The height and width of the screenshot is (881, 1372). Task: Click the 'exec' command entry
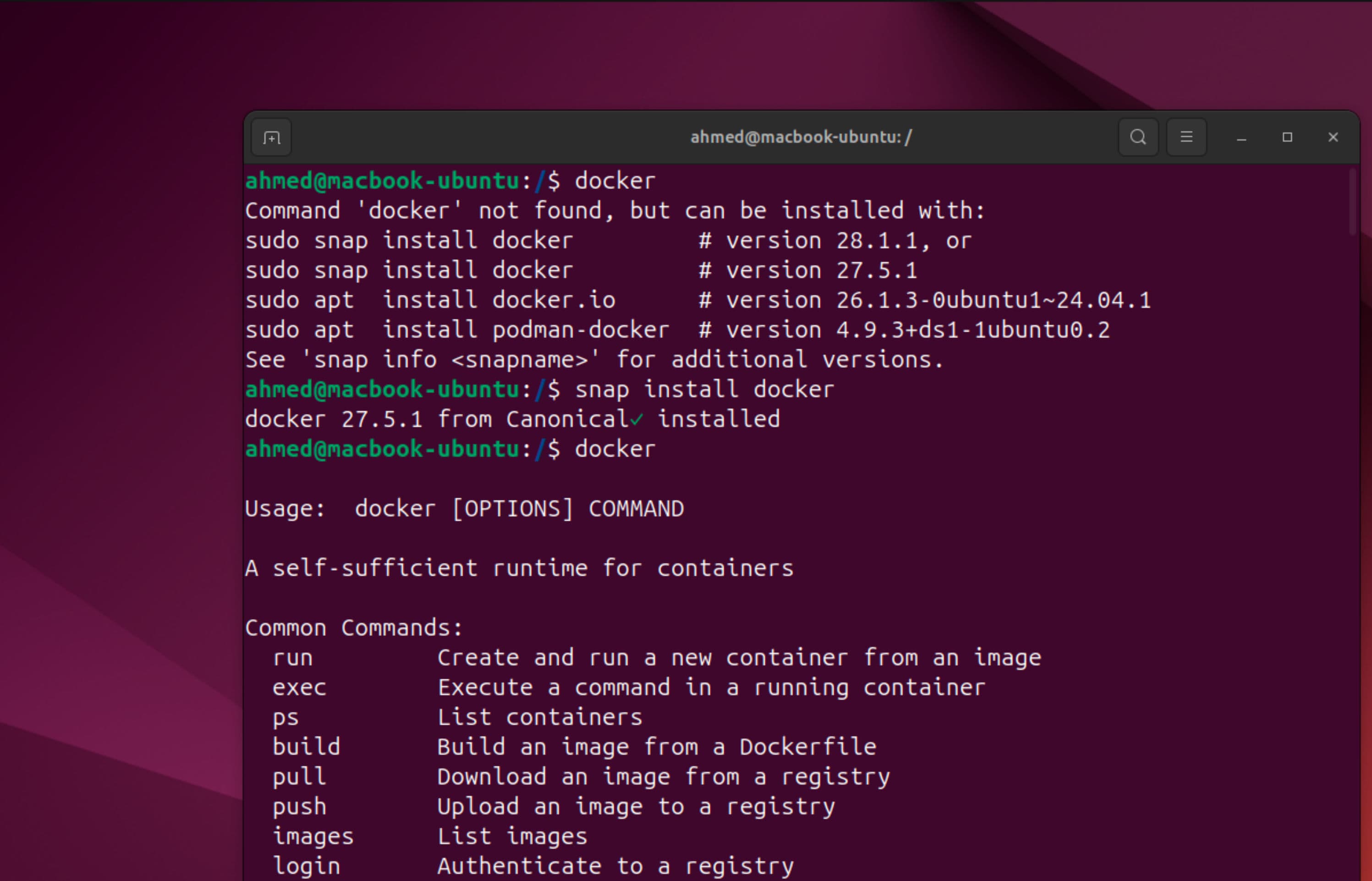[x=299, y=688]
